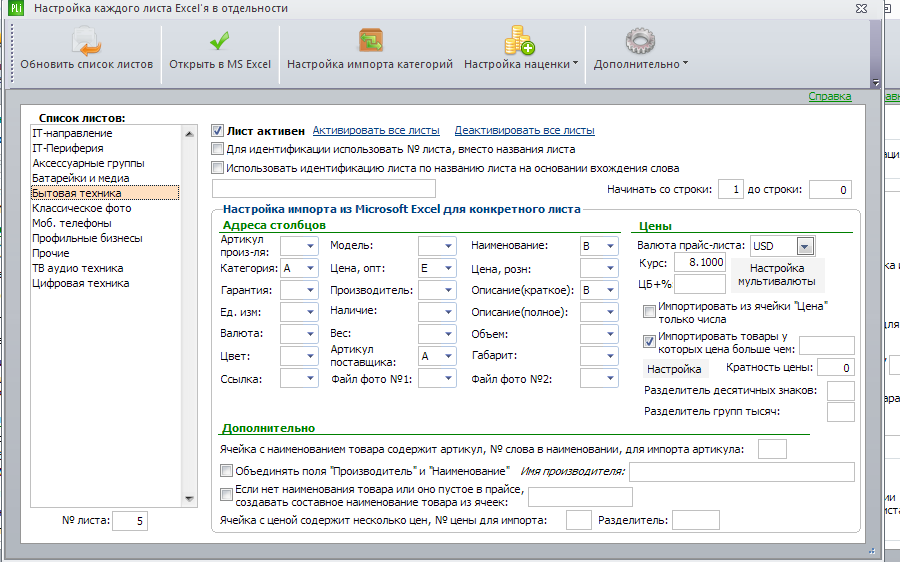Open the Настройка наценки coins icon

click(519, 40)
